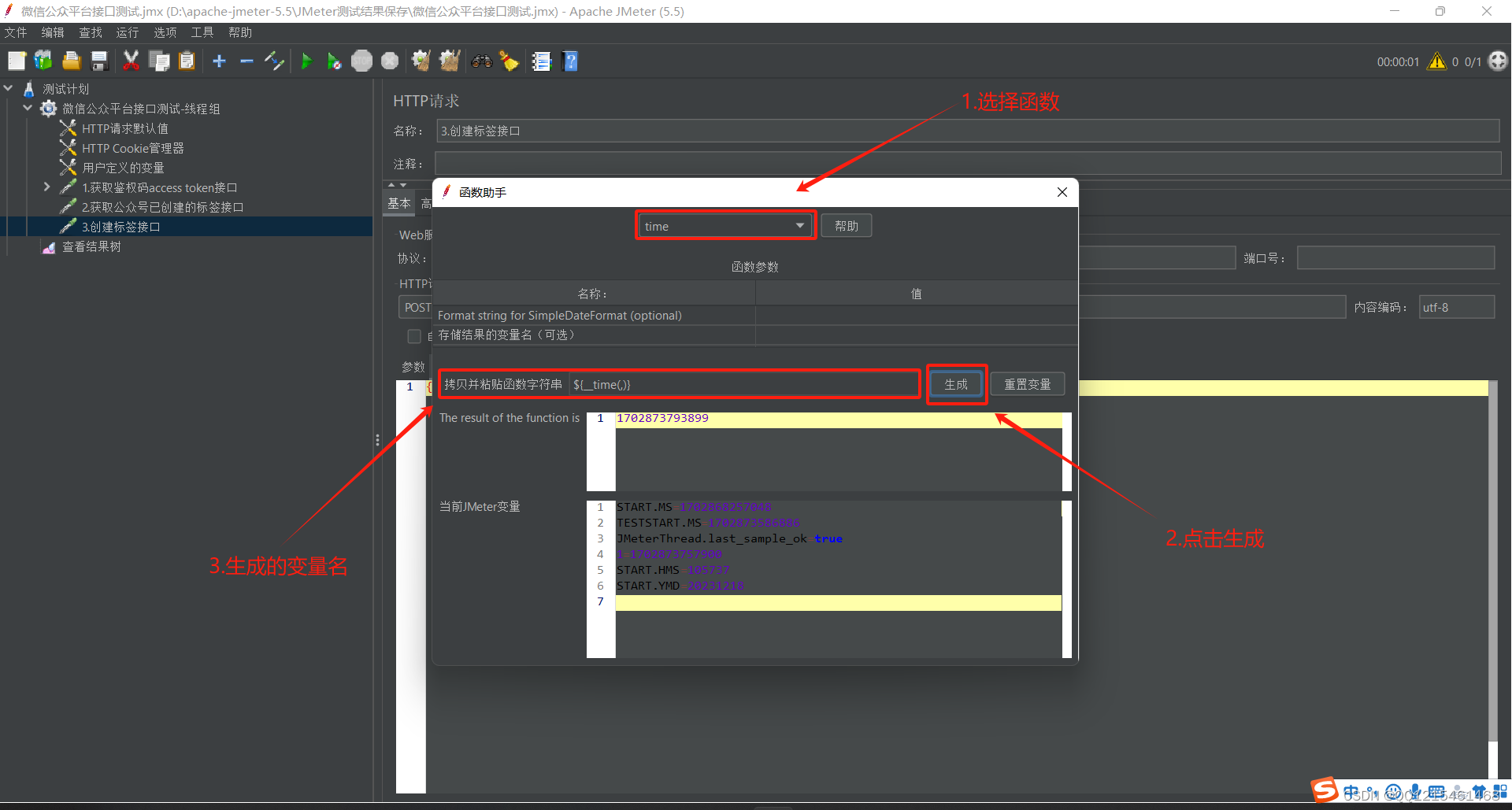Click the Copy icon in toolbar
The height and width of the screenshot is (810, 1512).
pos(159,61)
